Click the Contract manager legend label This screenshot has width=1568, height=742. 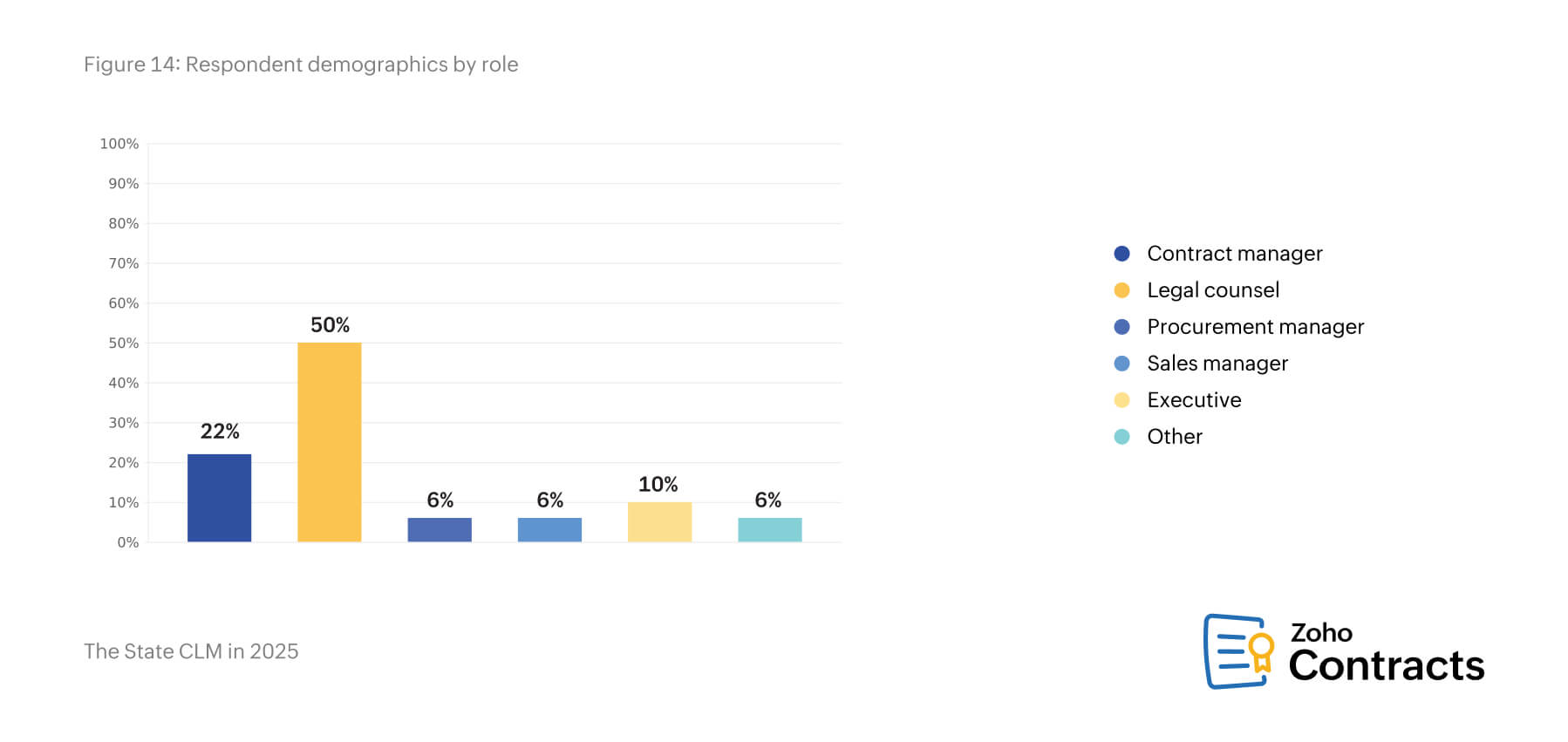coord(1234,254)
